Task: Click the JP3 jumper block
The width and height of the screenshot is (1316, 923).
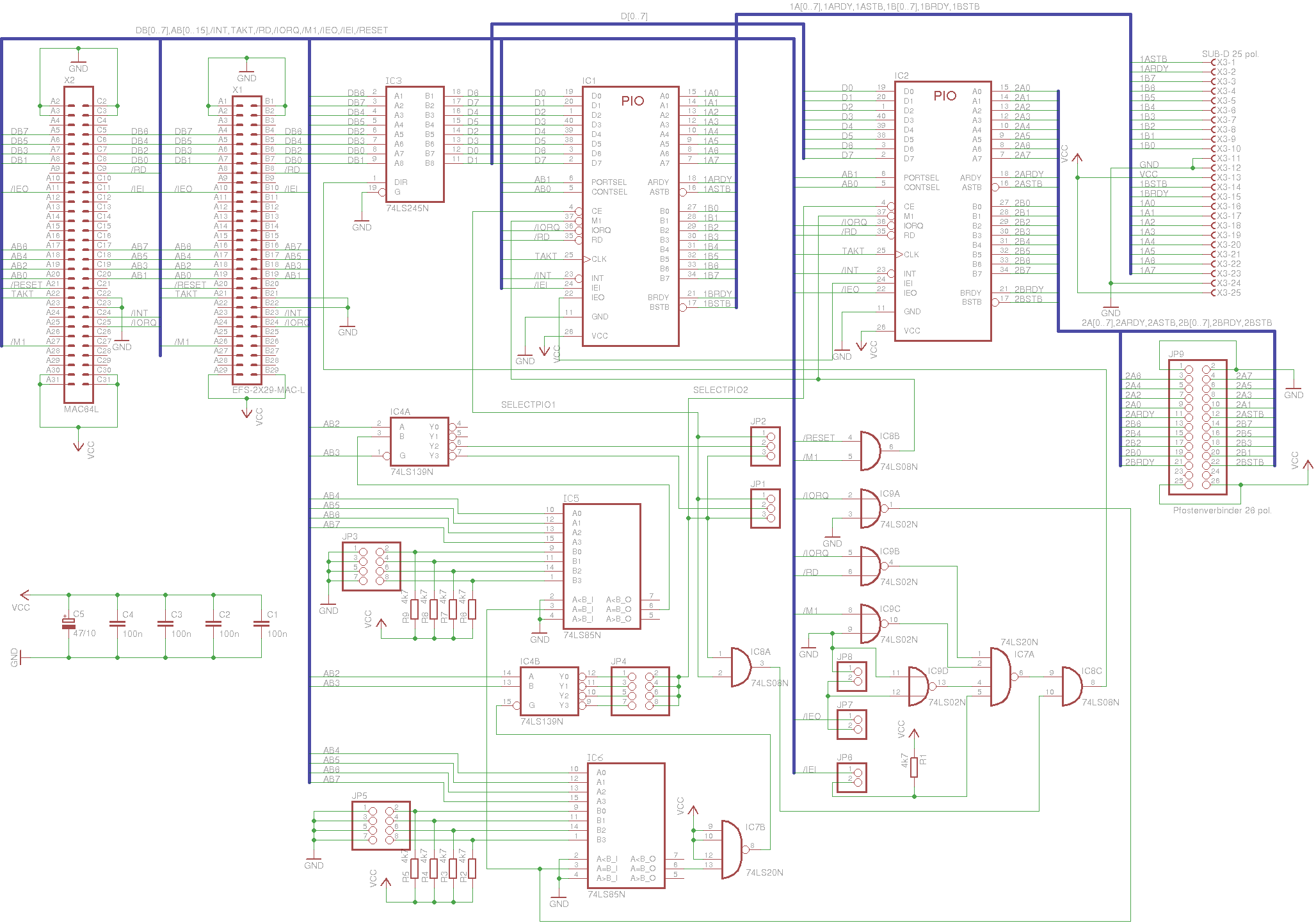Action: pos(371,566)
